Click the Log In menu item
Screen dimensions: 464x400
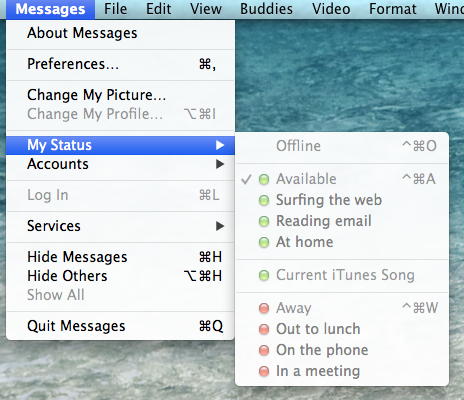pos(120,195)
